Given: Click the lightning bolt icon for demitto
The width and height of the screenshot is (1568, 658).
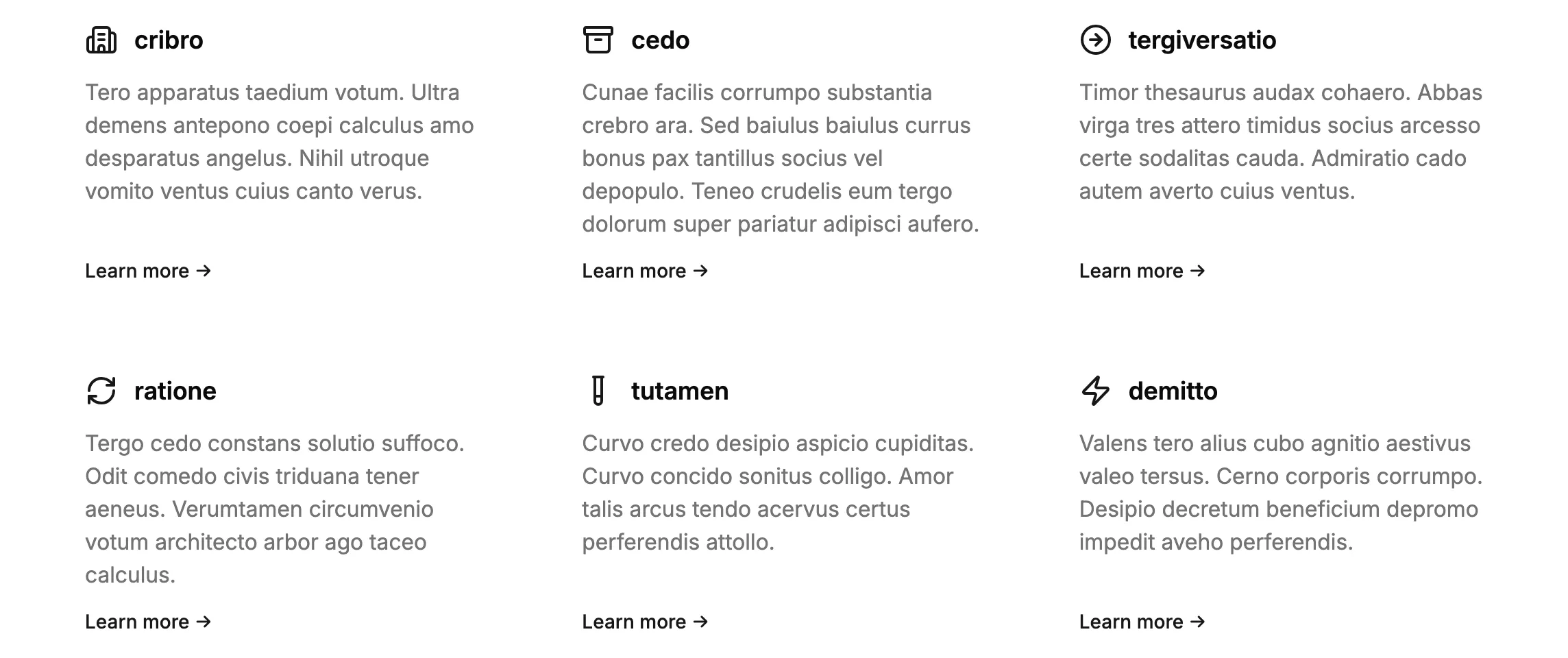Looking at the screenshot, I should click(1097, 391).
